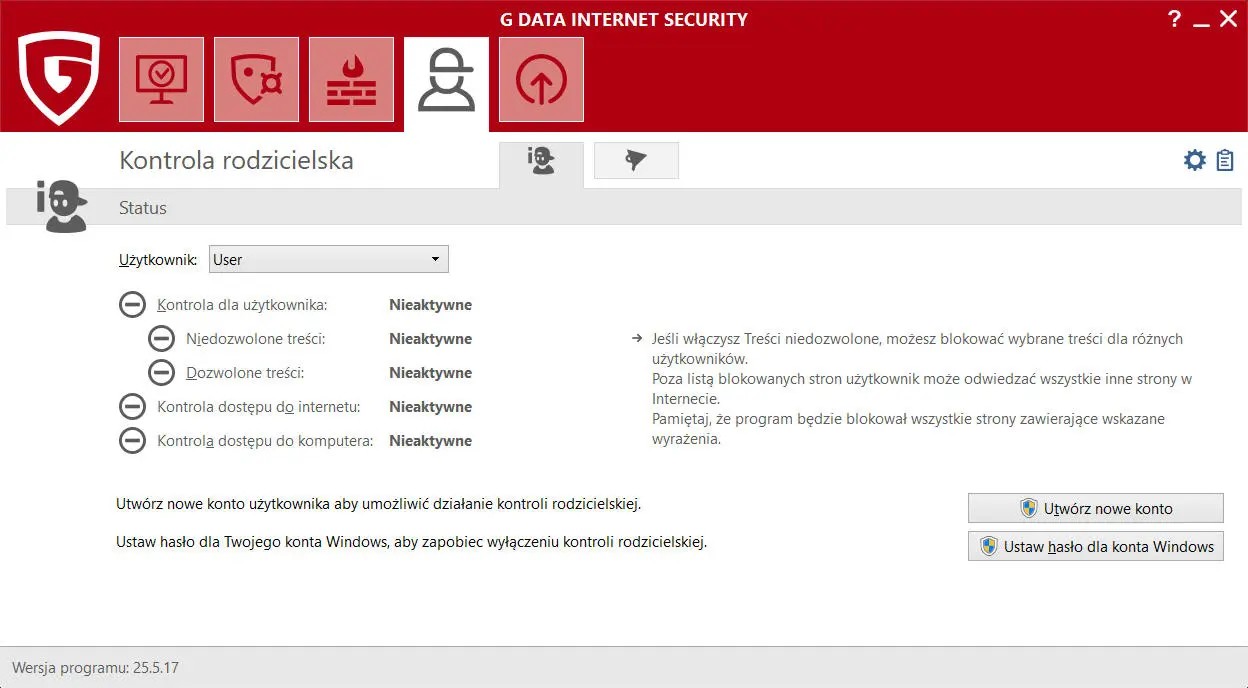Toggle Kontrola dla użytkownika status circle

tap(132, 304)
